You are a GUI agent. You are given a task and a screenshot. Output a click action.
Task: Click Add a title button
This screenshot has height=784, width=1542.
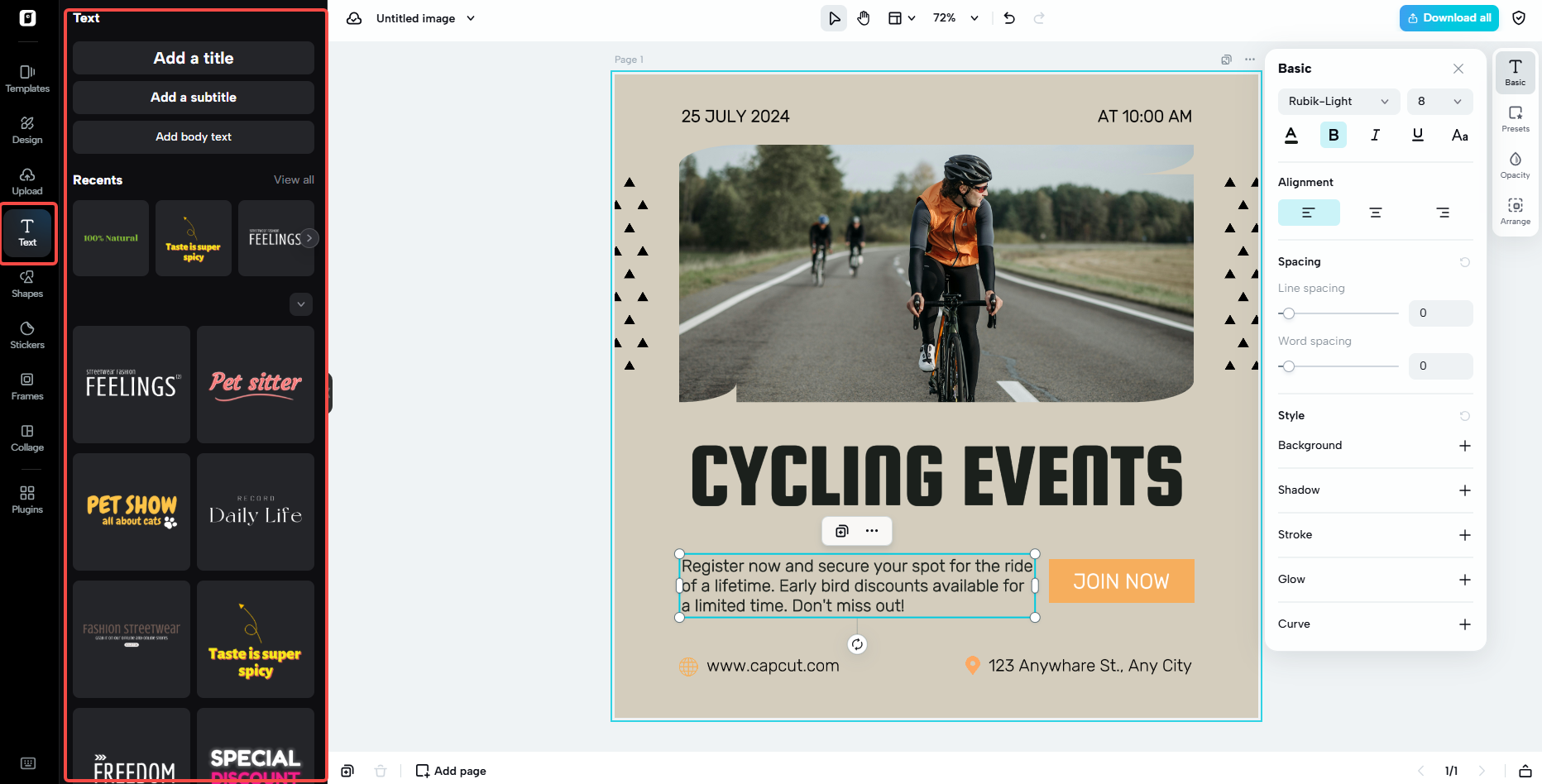[194, 58]
